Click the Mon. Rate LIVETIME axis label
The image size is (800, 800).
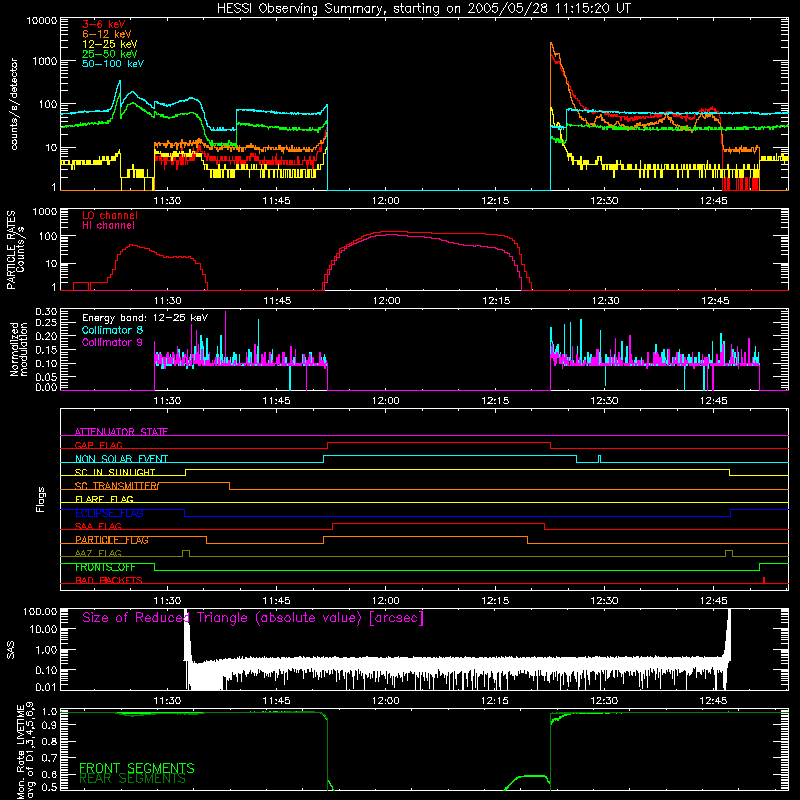click(25, 751)
